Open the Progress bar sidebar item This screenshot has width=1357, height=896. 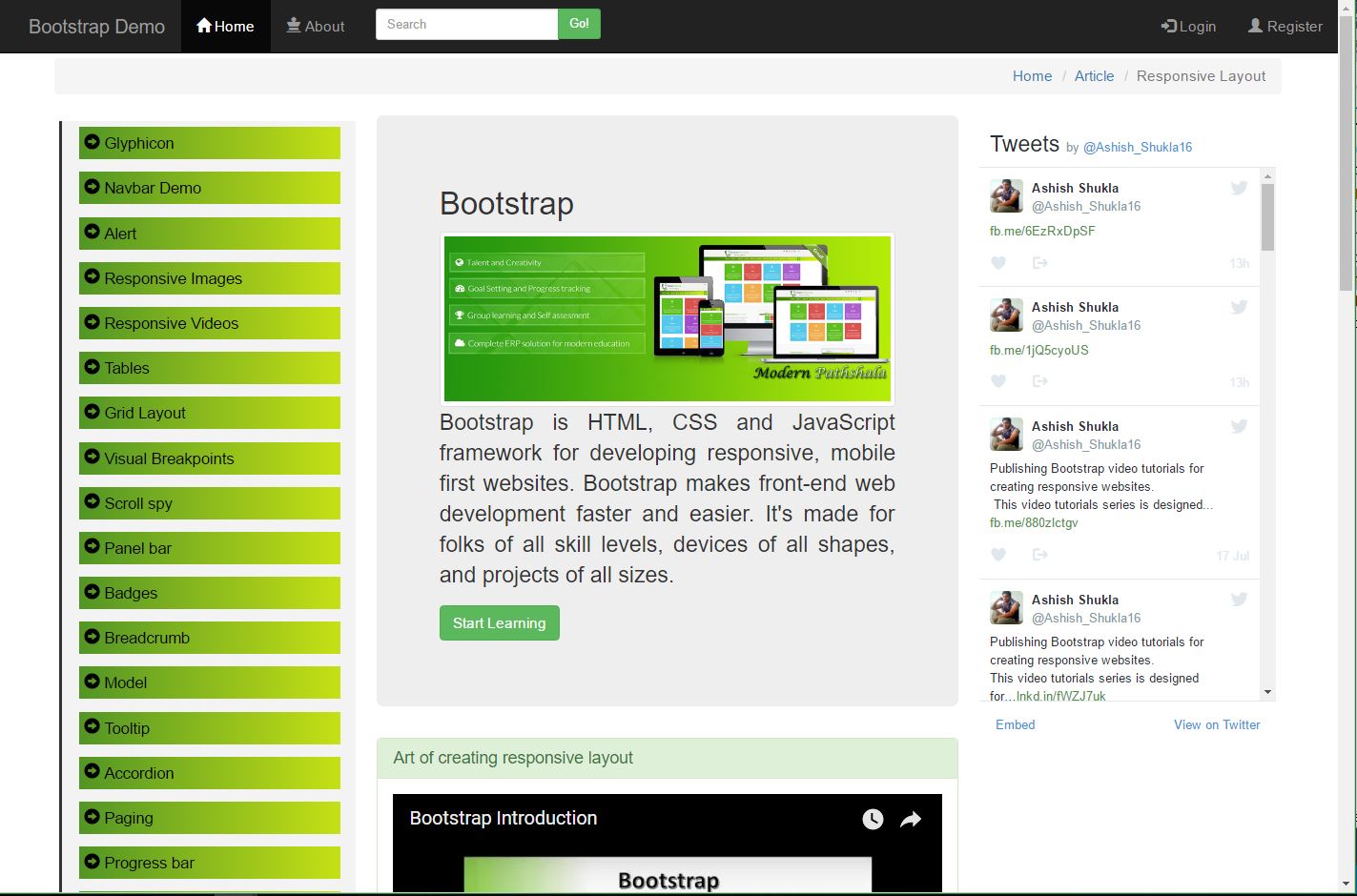click(210, 863)
